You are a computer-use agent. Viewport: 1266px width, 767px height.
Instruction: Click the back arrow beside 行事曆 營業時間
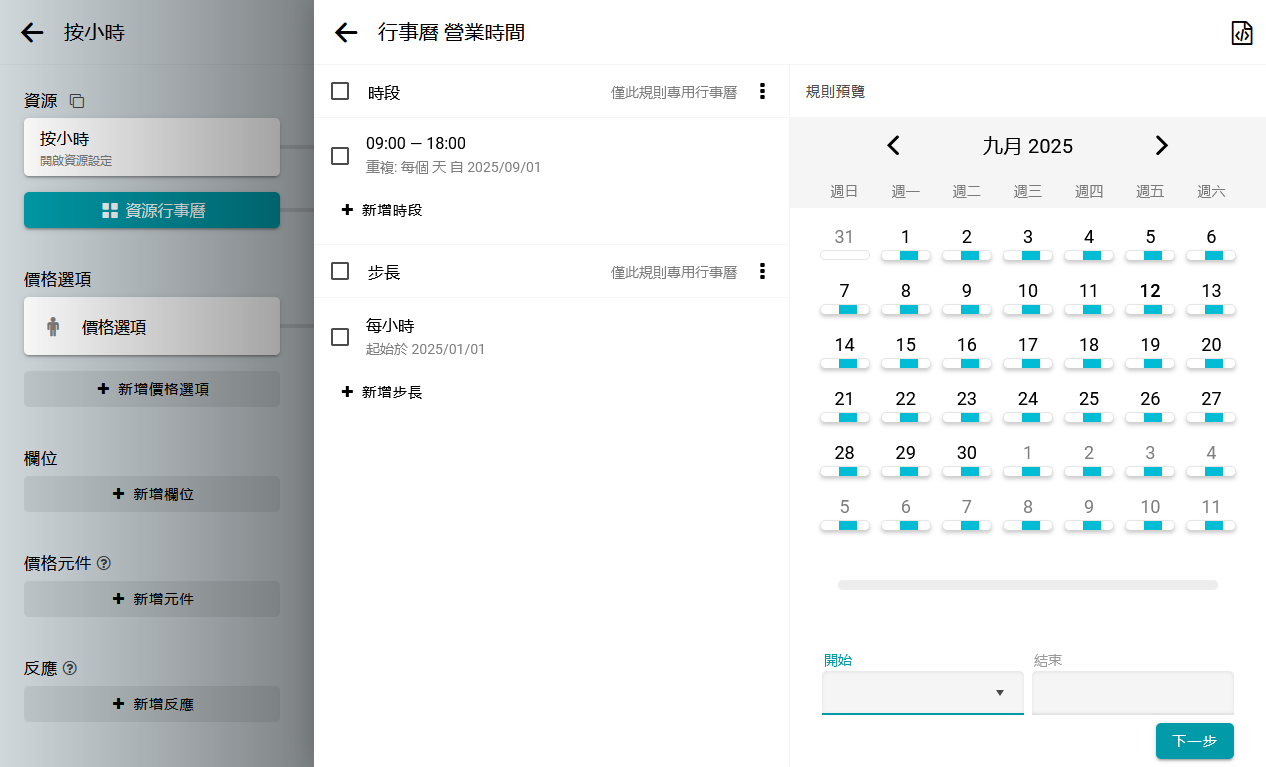click(x=346, y=33)
